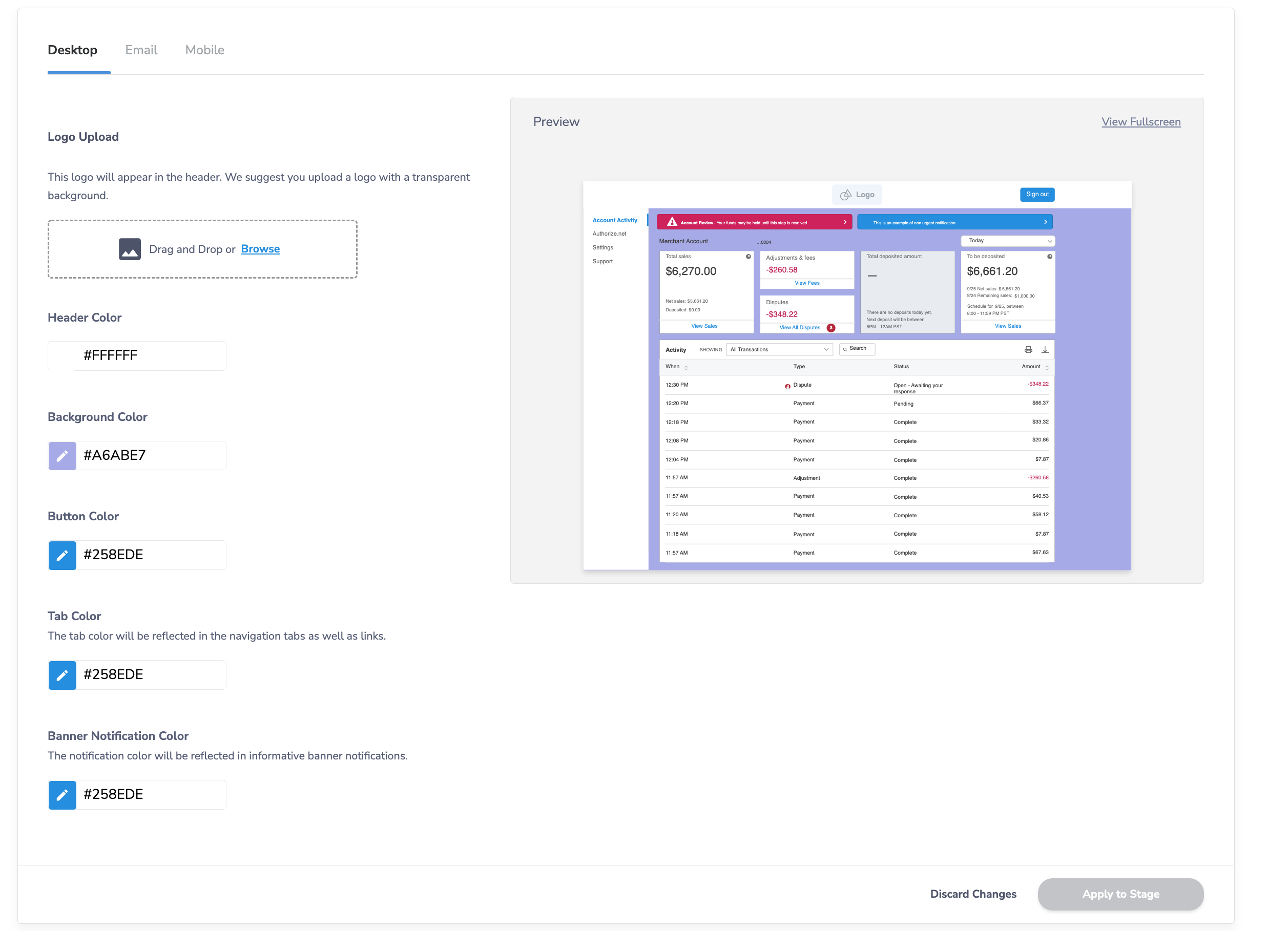Click Discard Changes button
The width and height of the screenshot is (1288, 931).
974,894
